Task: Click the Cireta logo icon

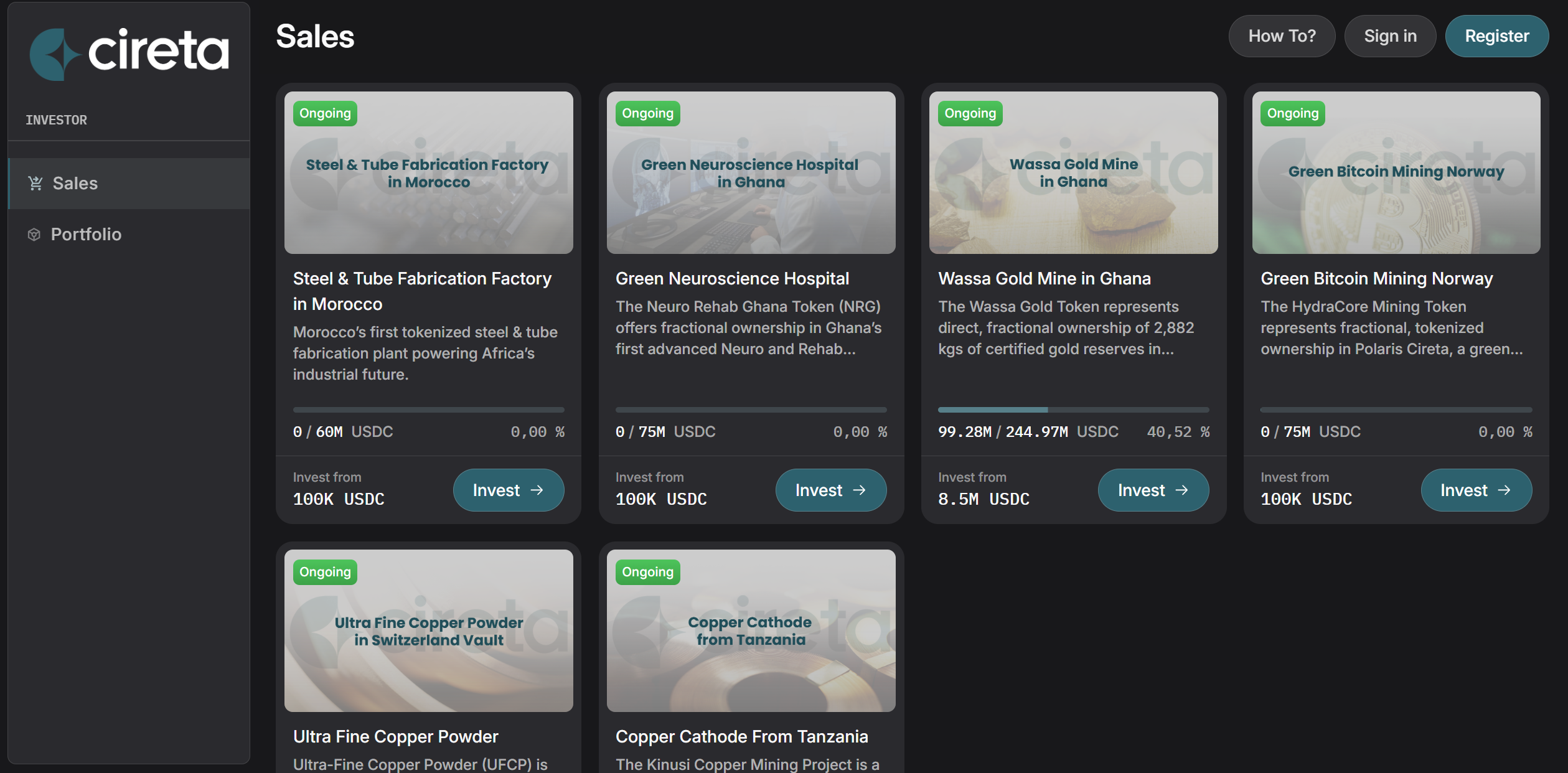Action: 55,54
